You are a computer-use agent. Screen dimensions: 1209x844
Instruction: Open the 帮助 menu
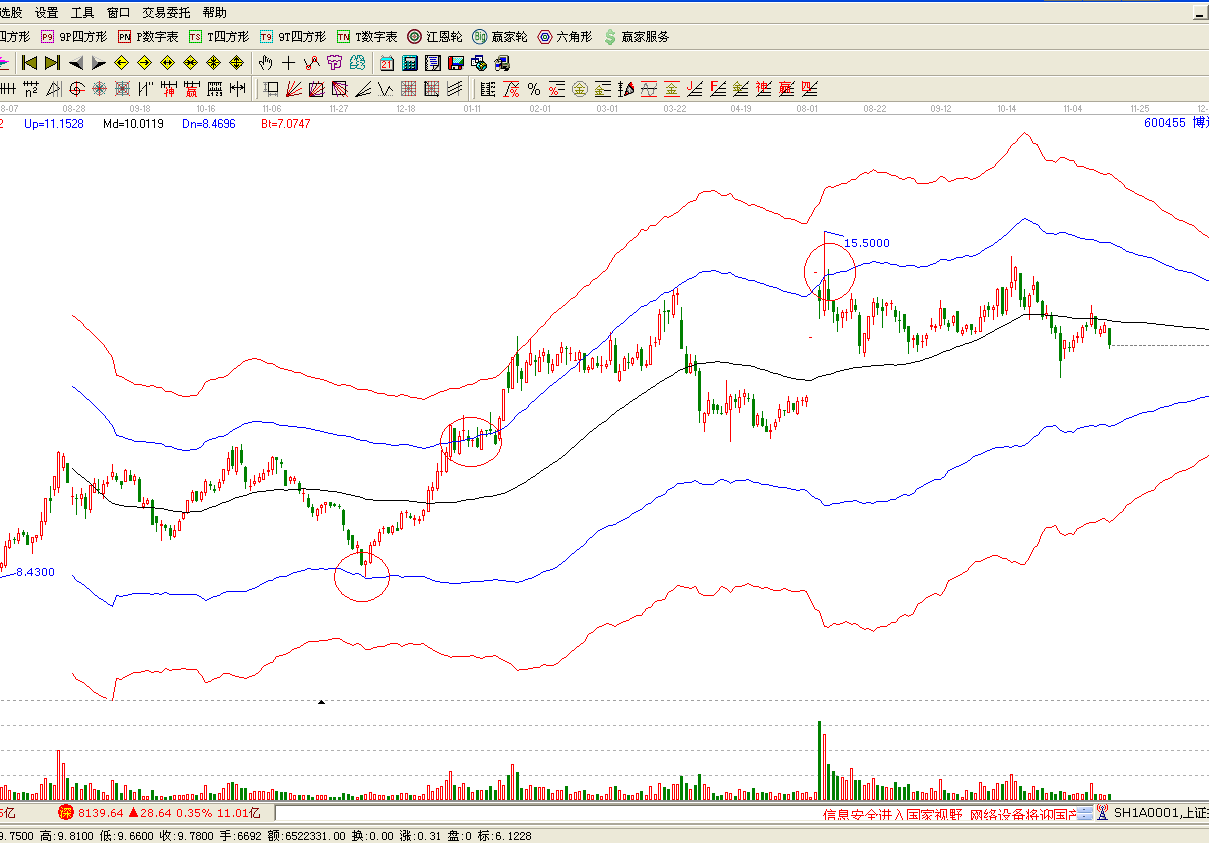tap(214, 13)
